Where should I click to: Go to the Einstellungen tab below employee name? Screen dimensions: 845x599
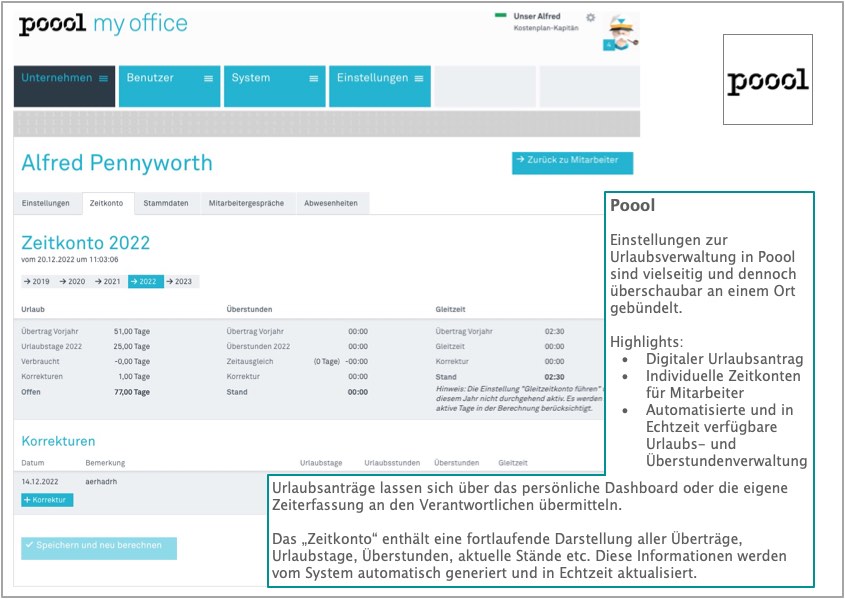(46, 203)
